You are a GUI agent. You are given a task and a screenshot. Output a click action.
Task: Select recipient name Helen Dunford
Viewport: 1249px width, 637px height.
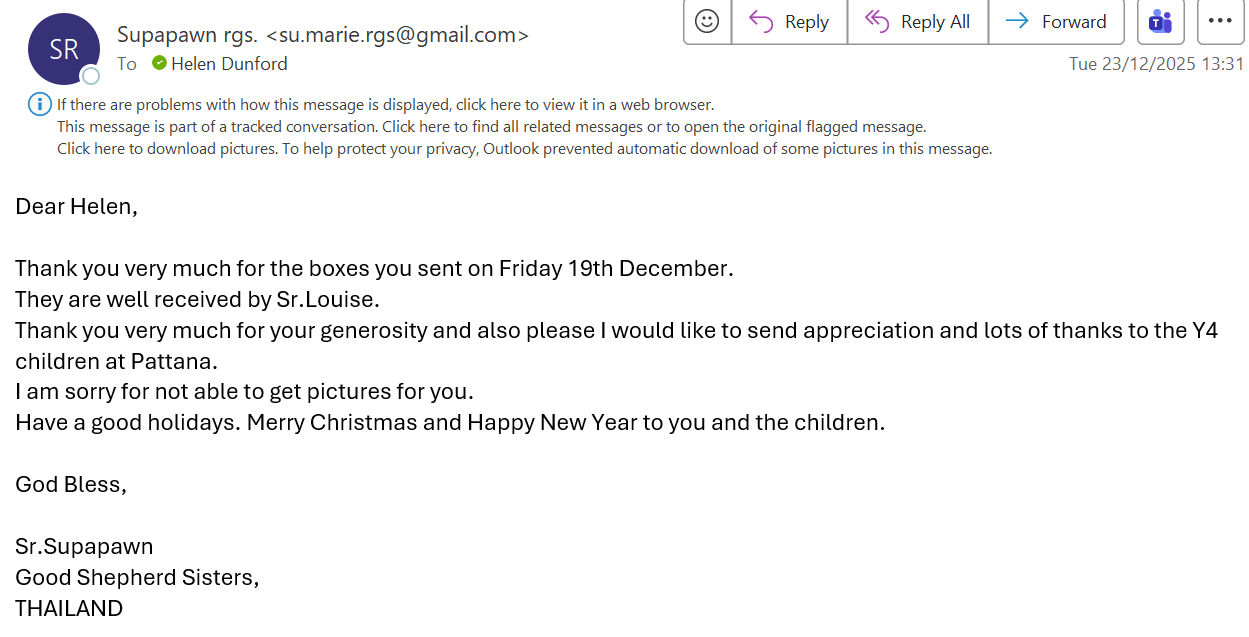point(229,64)
